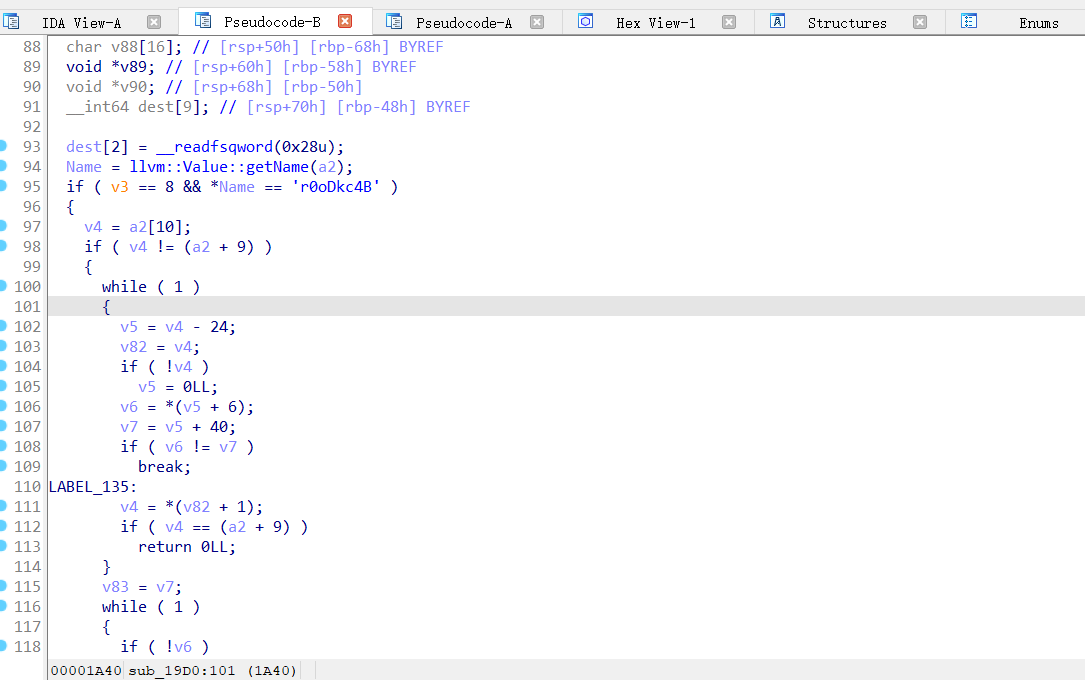
Task: Toggle breakpoint dot on line 102
Action: tap(3, 327)
